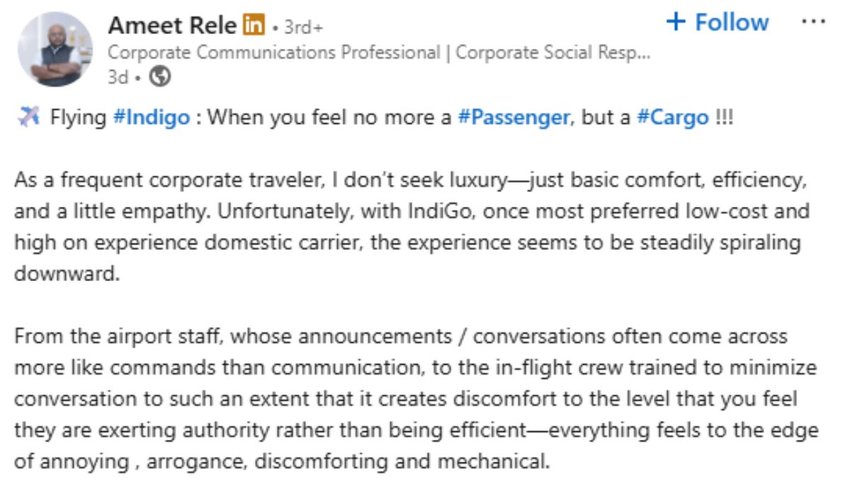Click the 3d post timestamp
The height and width of the screenshot is (478, 850).
click(118, 76)
